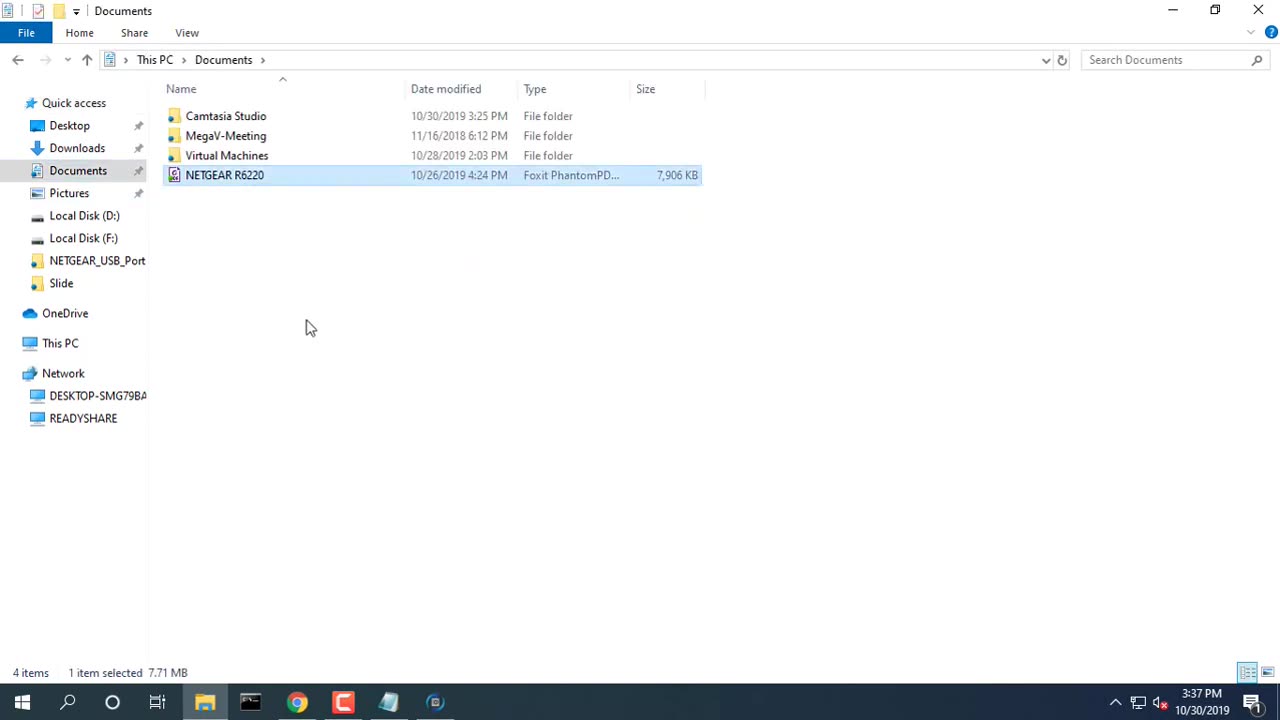This screenshot has height=720, width=1280.
Task: Open the blue Help question mark
Action: tap(1271, 33)
